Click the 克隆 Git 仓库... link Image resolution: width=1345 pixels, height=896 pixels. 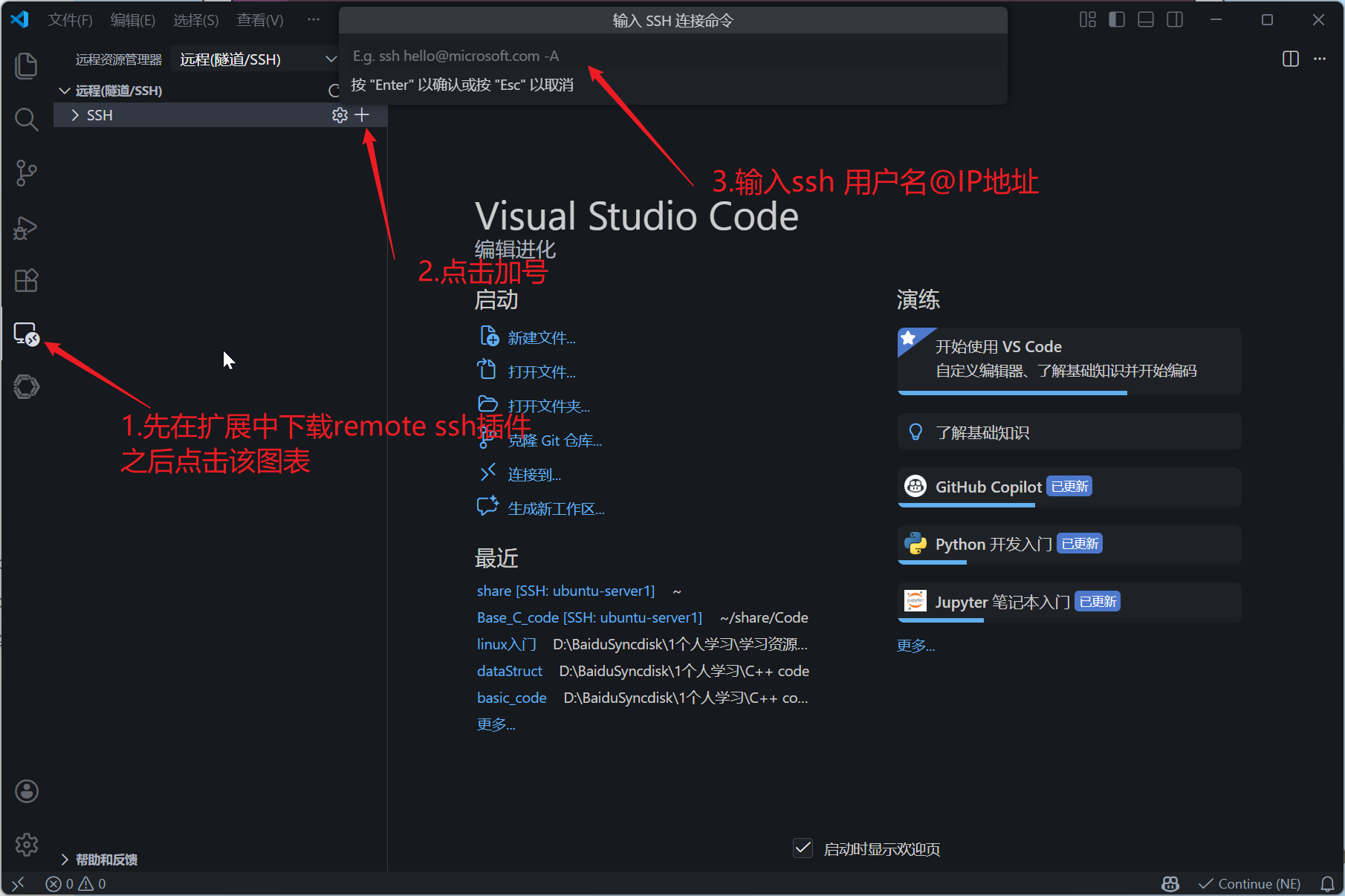tap(555, 441)
